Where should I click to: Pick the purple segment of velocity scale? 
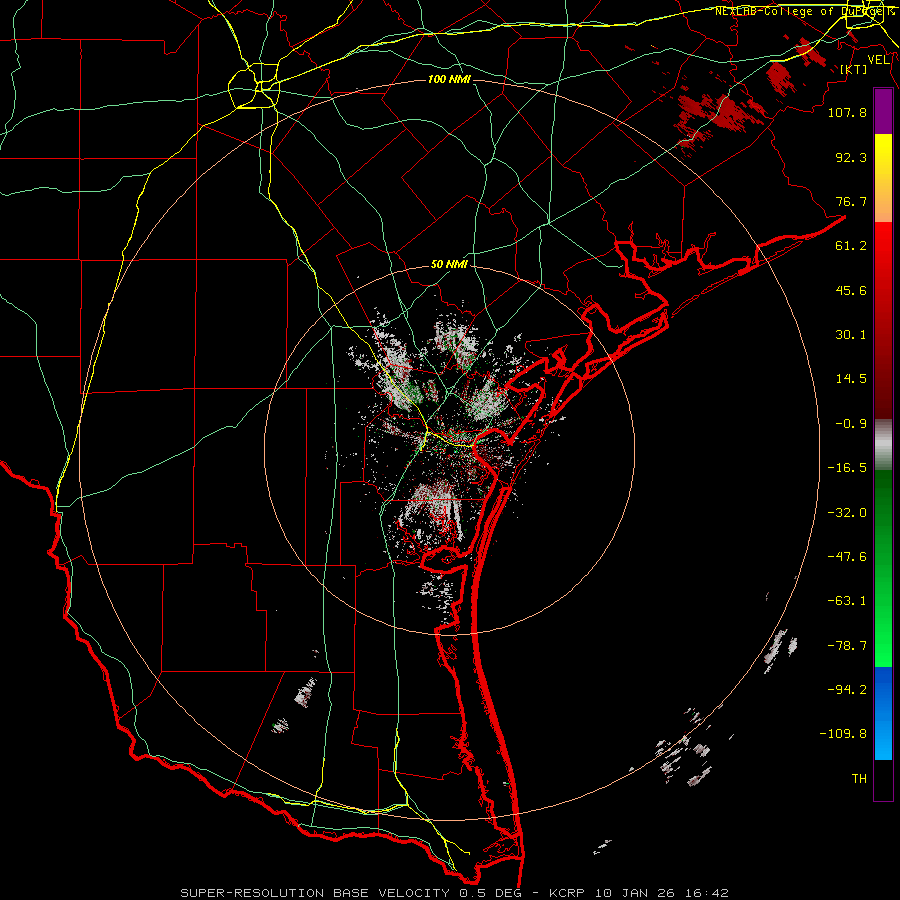point(883,112)
